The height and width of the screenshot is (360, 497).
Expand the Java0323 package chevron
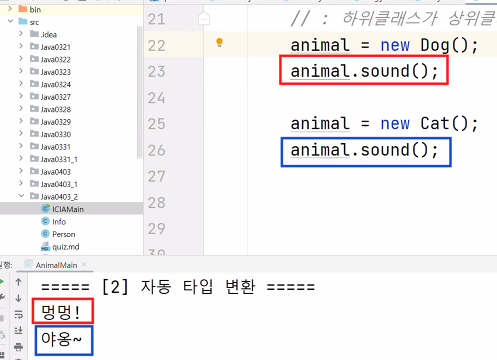(x=21, y=71)
